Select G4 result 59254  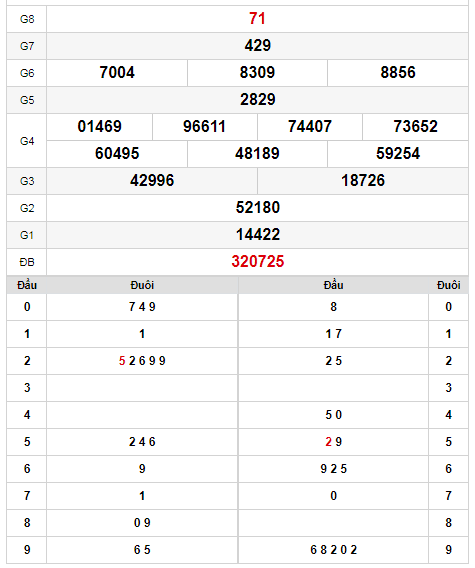tap(398, 154)
